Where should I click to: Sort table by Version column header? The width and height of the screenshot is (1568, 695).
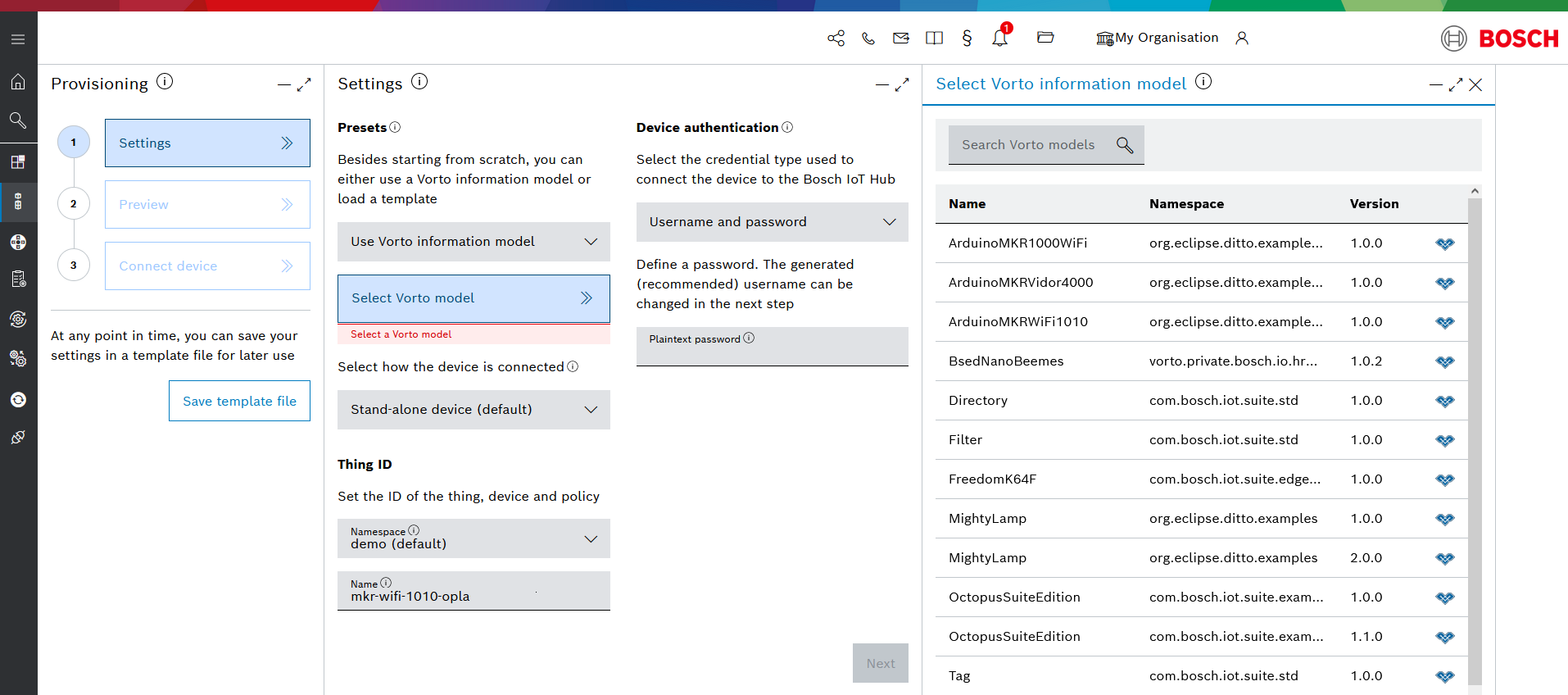click(x=1374, y=204)
